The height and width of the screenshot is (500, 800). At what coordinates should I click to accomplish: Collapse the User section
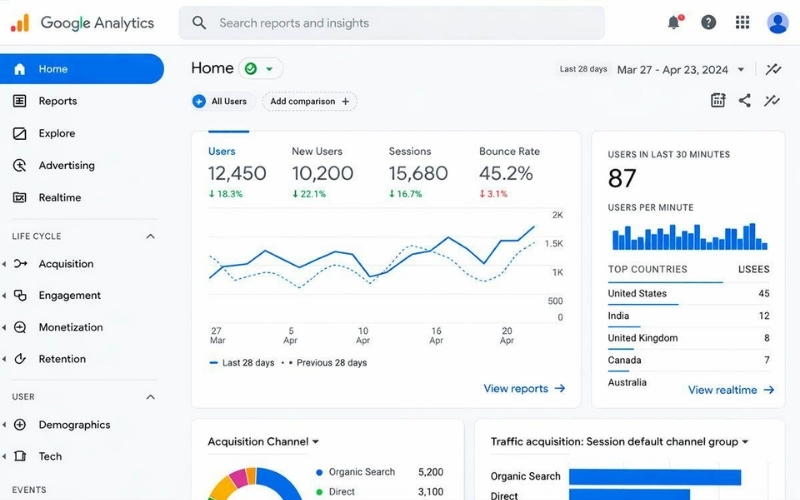click(151, 397)
